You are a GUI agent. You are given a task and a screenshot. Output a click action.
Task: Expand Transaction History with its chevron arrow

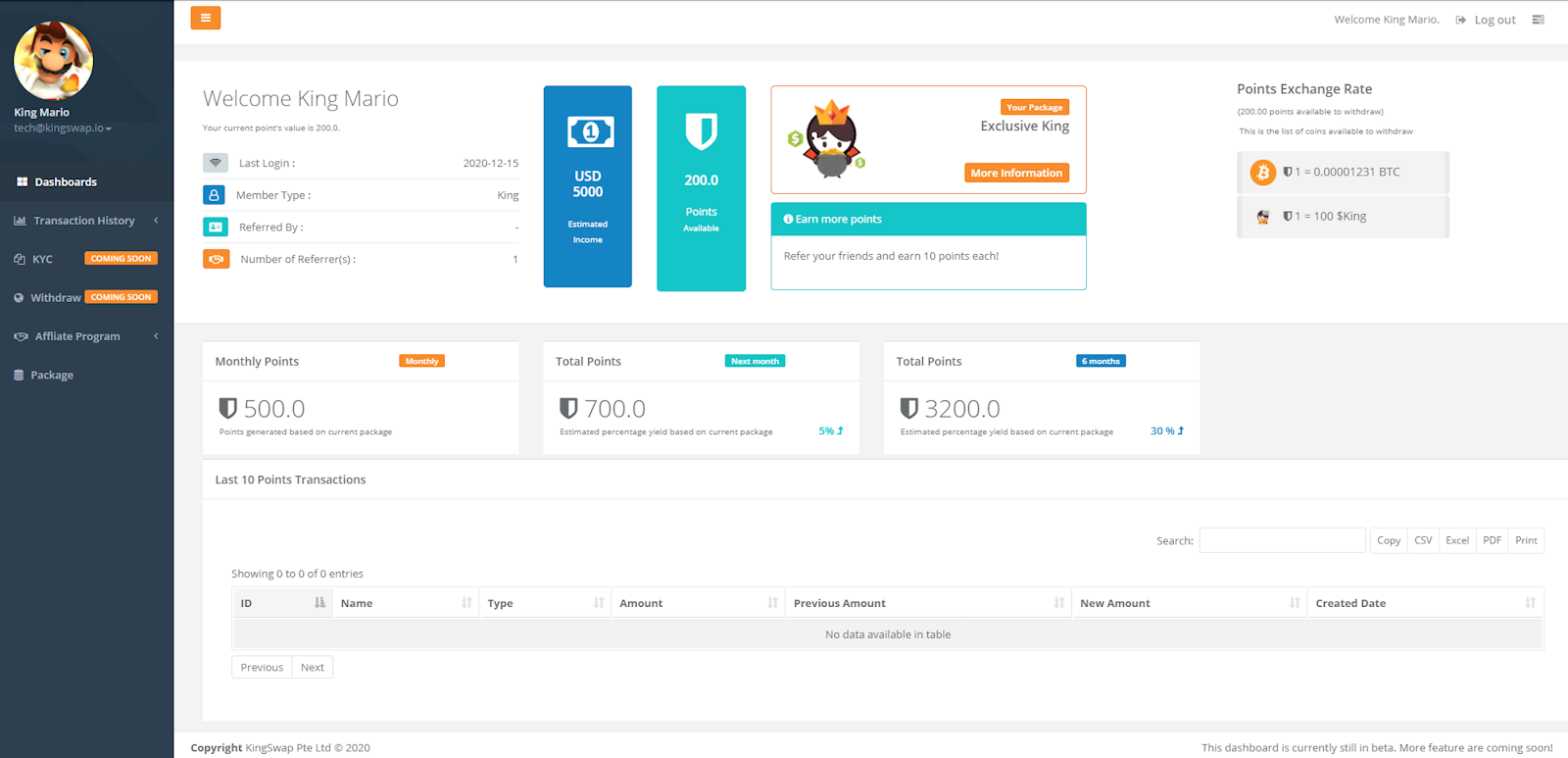pos(156,220)
